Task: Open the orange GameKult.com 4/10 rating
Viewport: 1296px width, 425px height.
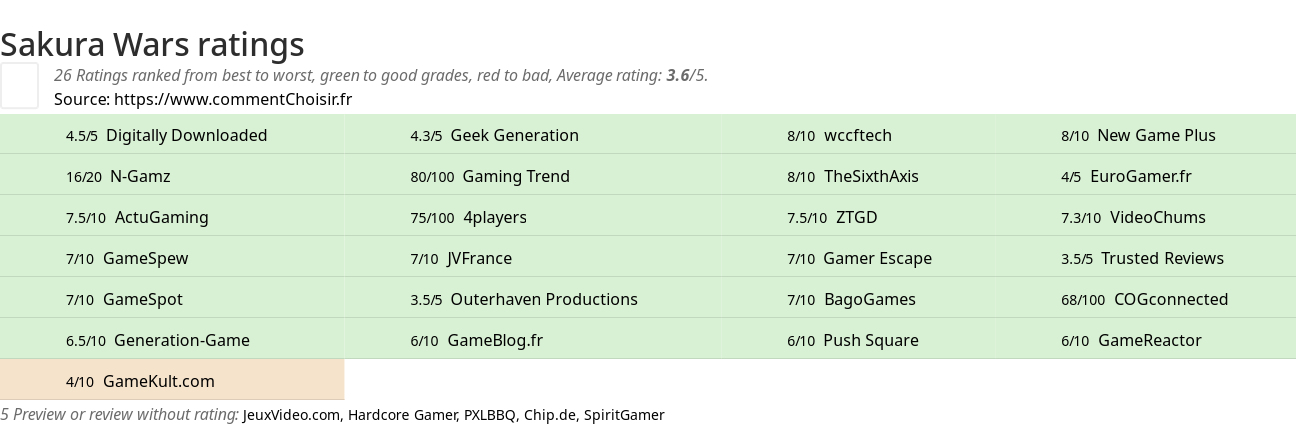Action: point(172,381)
